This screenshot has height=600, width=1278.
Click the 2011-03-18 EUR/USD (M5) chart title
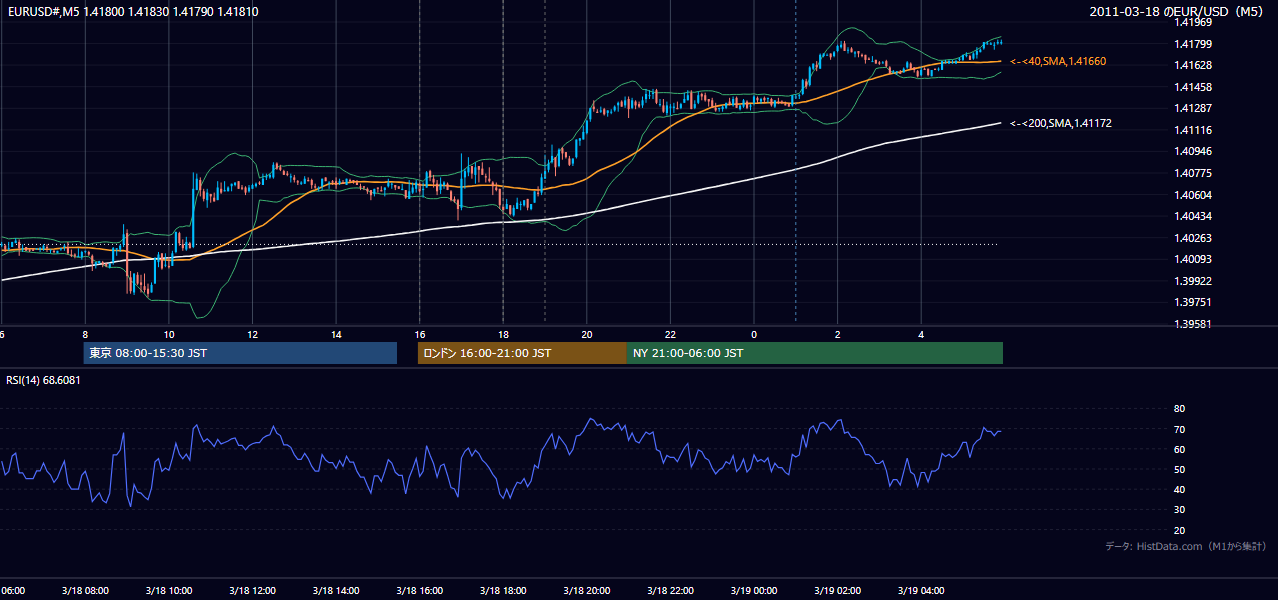pyautogui.click(x=1177, y=12)
